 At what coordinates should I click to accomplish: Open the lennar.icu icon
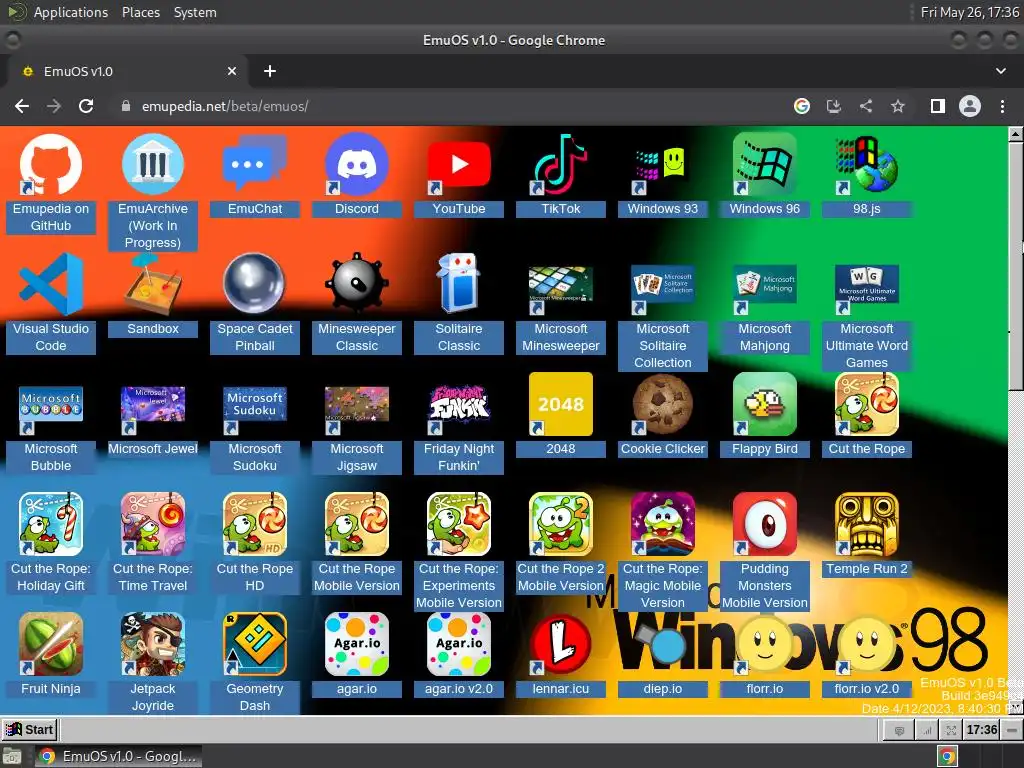560,645
